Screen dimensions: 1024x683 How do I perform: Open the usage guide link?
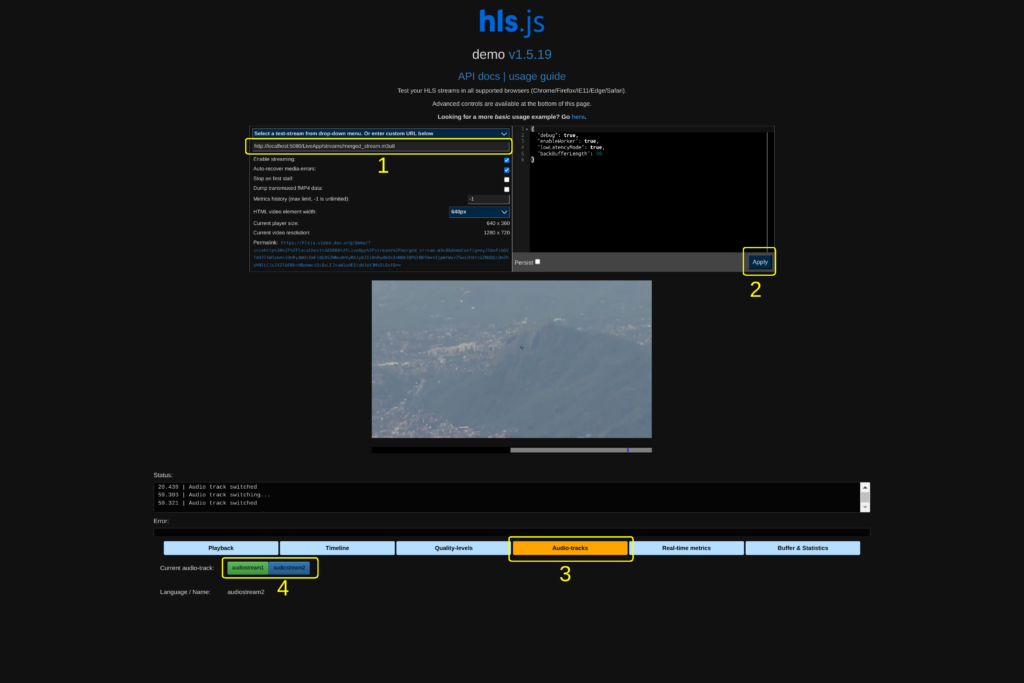537,76
